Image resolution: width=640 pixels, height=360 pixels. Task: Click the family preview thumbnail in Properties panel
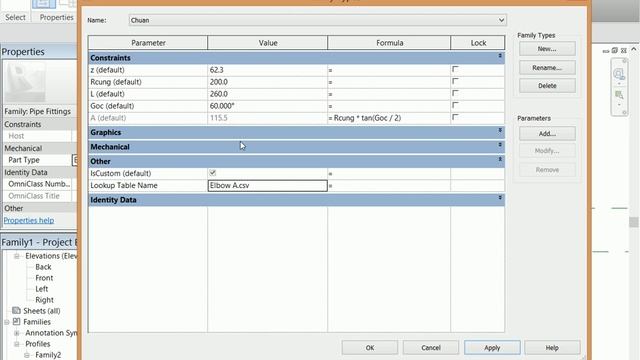pos(25,83)
